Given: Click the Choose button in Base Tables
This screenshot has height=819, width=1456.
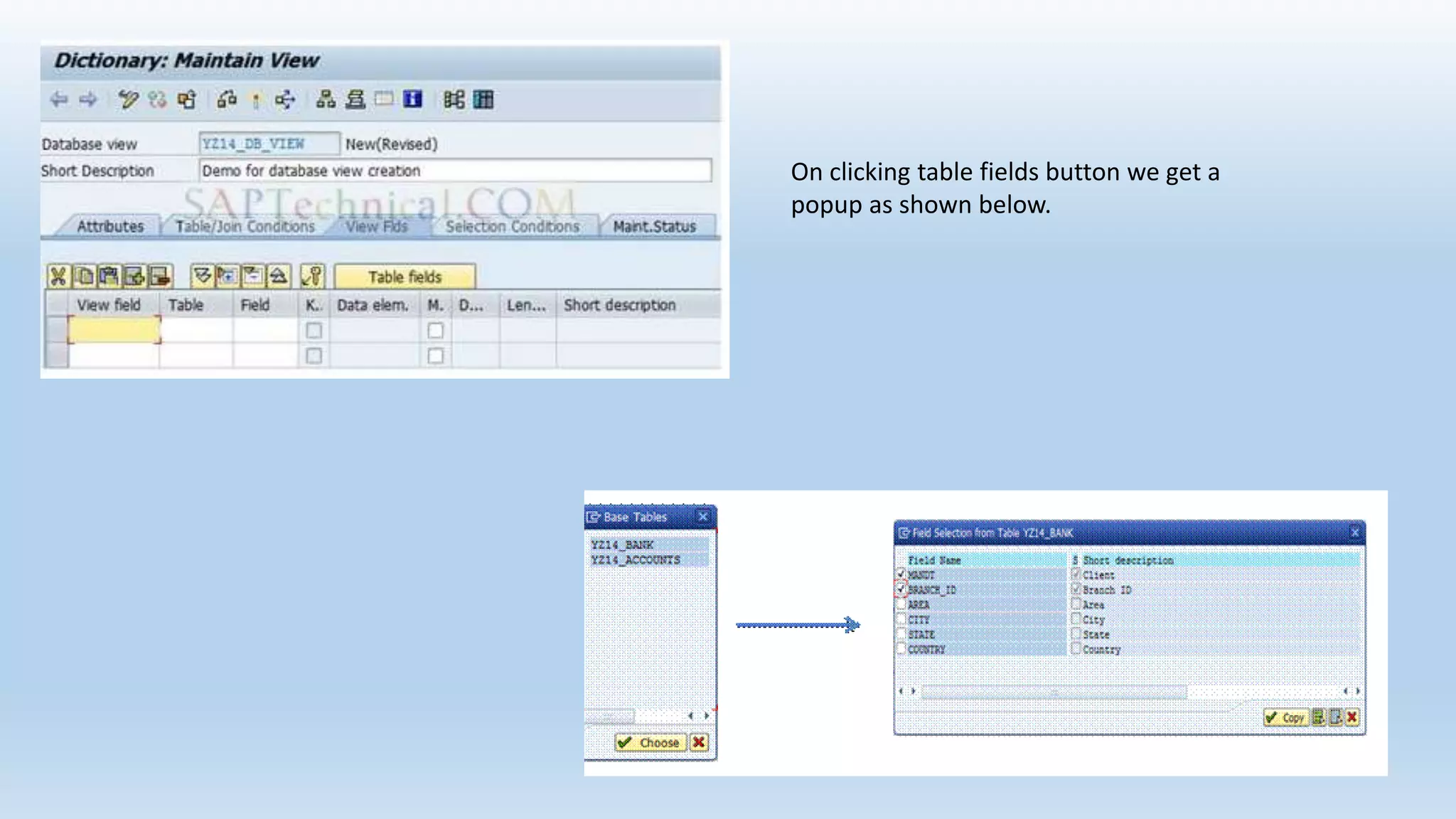Looking at the screenshot, I should pos(651,743).
